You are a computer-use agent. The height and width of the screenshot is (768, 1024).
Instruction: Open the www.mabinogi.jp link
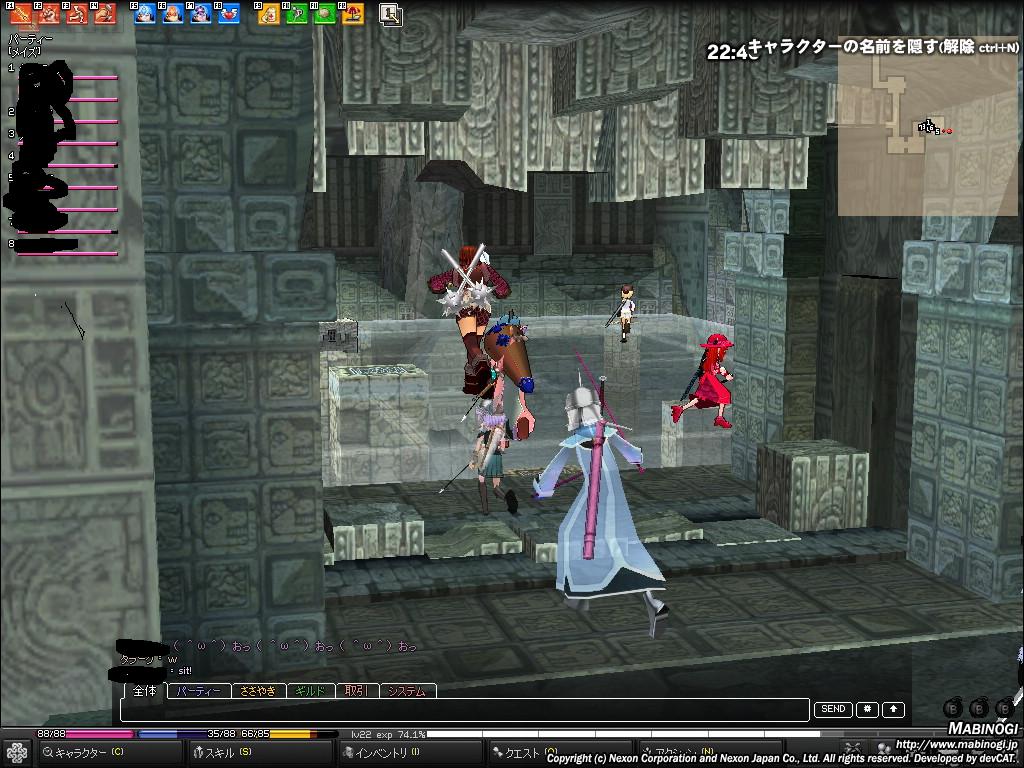(955, 744)
